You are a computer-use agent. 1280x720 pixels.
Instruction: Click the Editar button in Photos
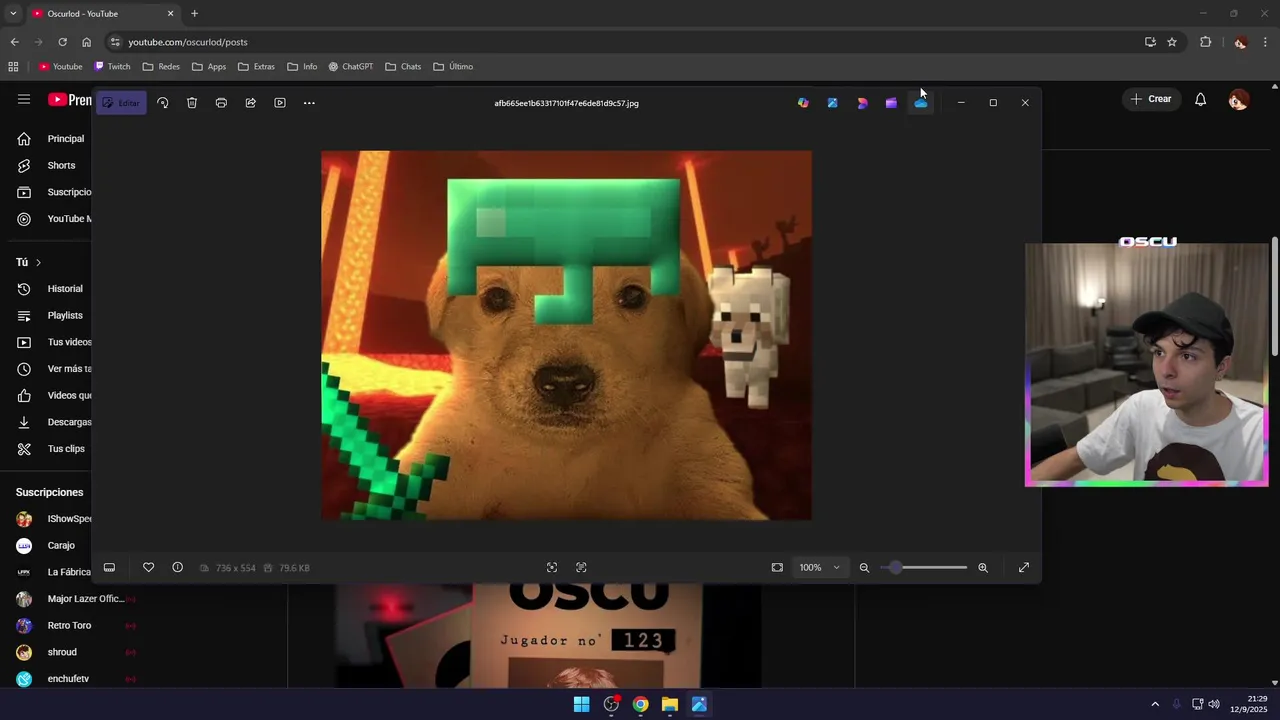click(121, 103)
